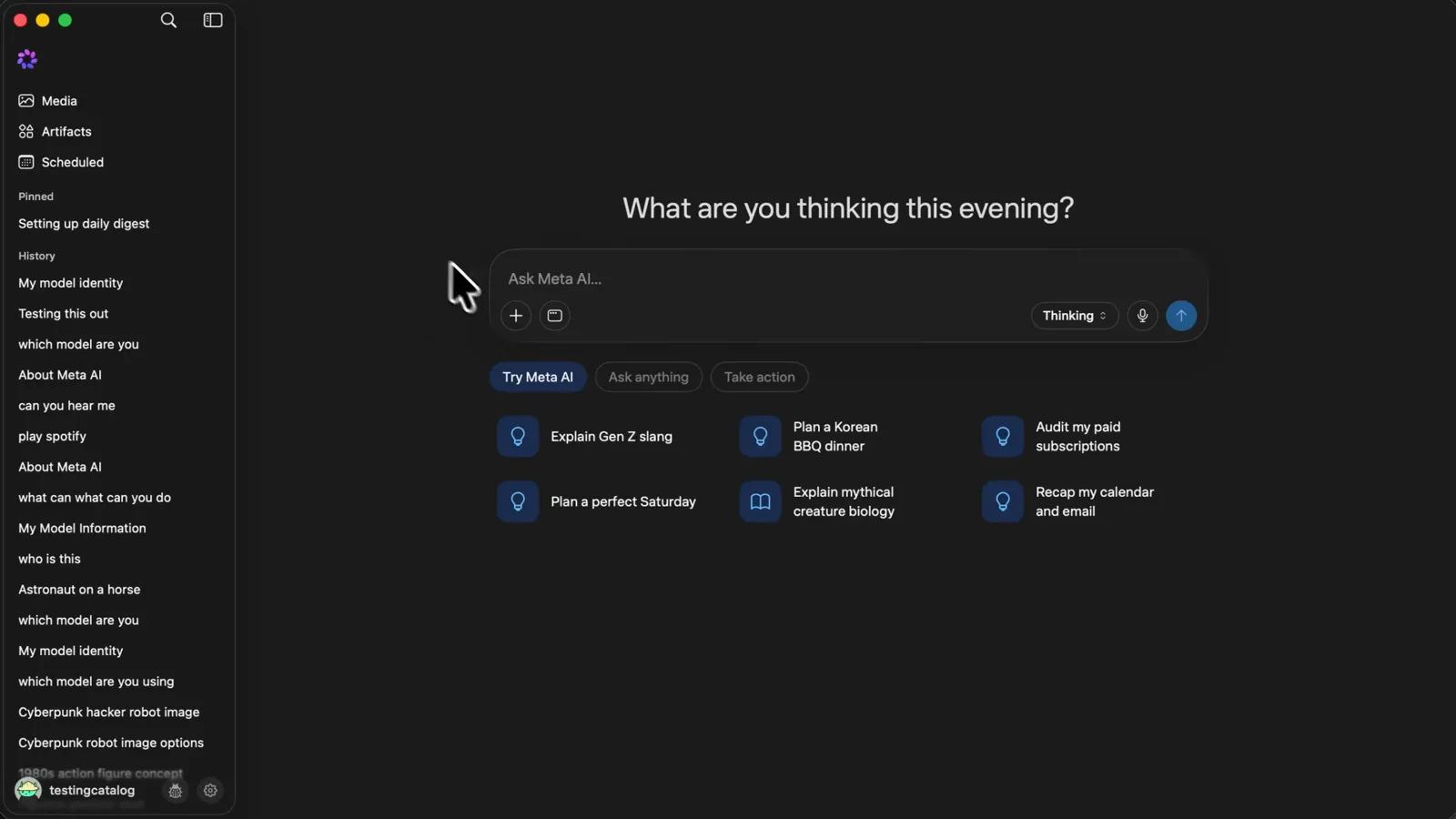This screenshot has height=819, width=1456.
Task: Open what can what can you do chat
Action: (95, 498)
